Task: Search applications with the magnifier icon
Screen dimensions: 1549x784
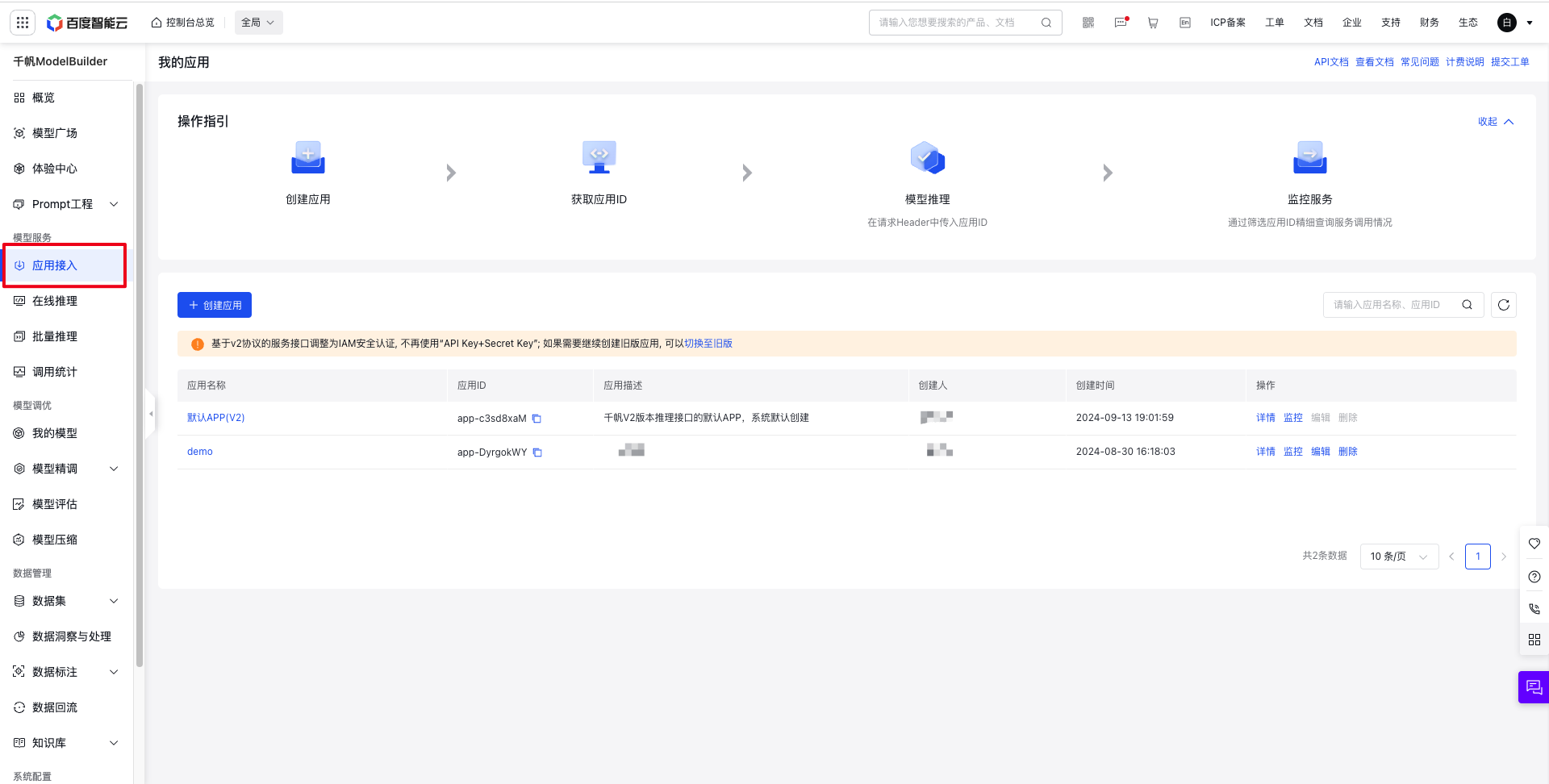Action: (x=1468, y=305)
